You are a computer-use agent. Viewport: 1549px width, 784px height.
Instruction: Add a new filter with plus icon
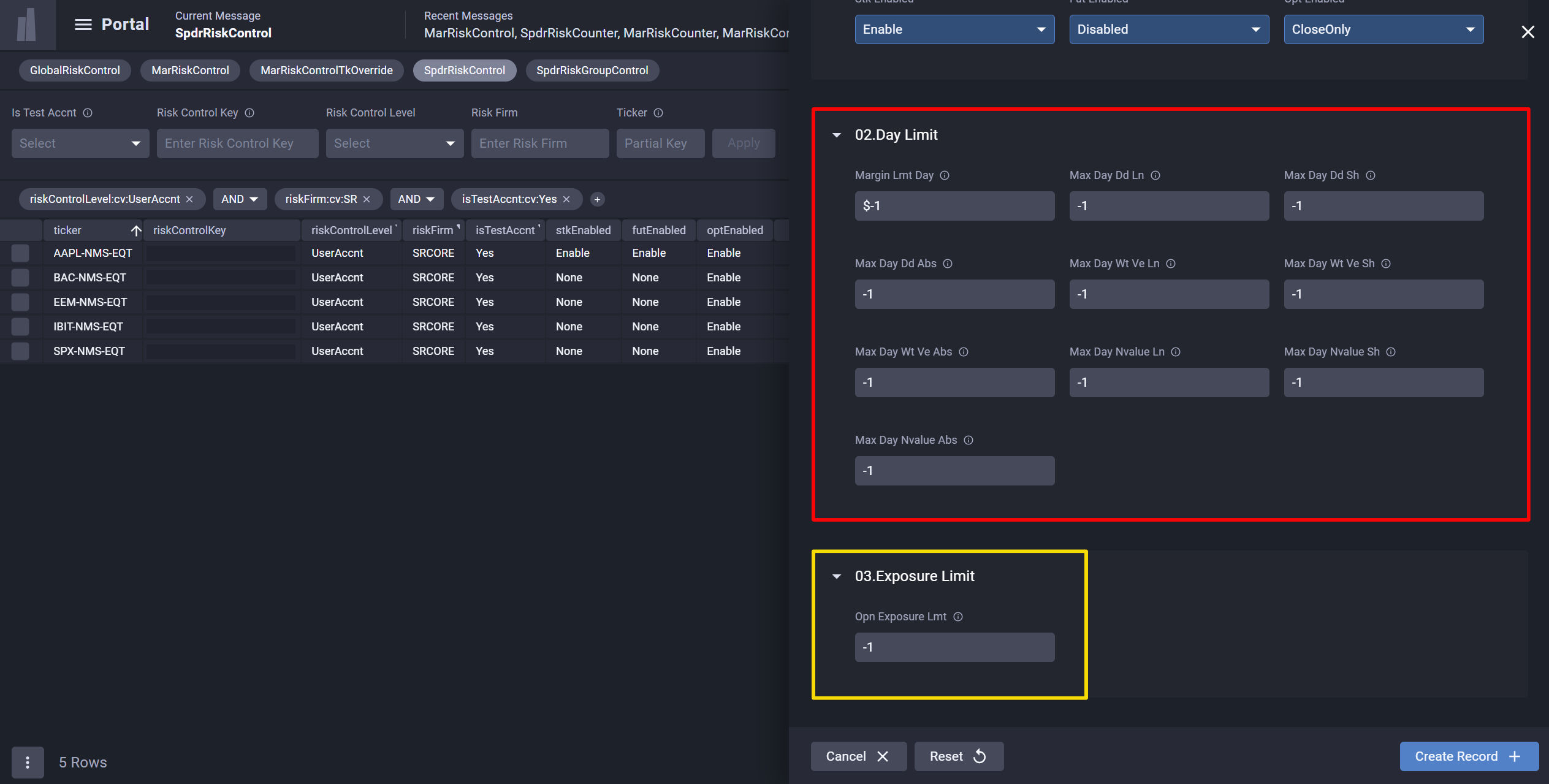coord(597,199)
